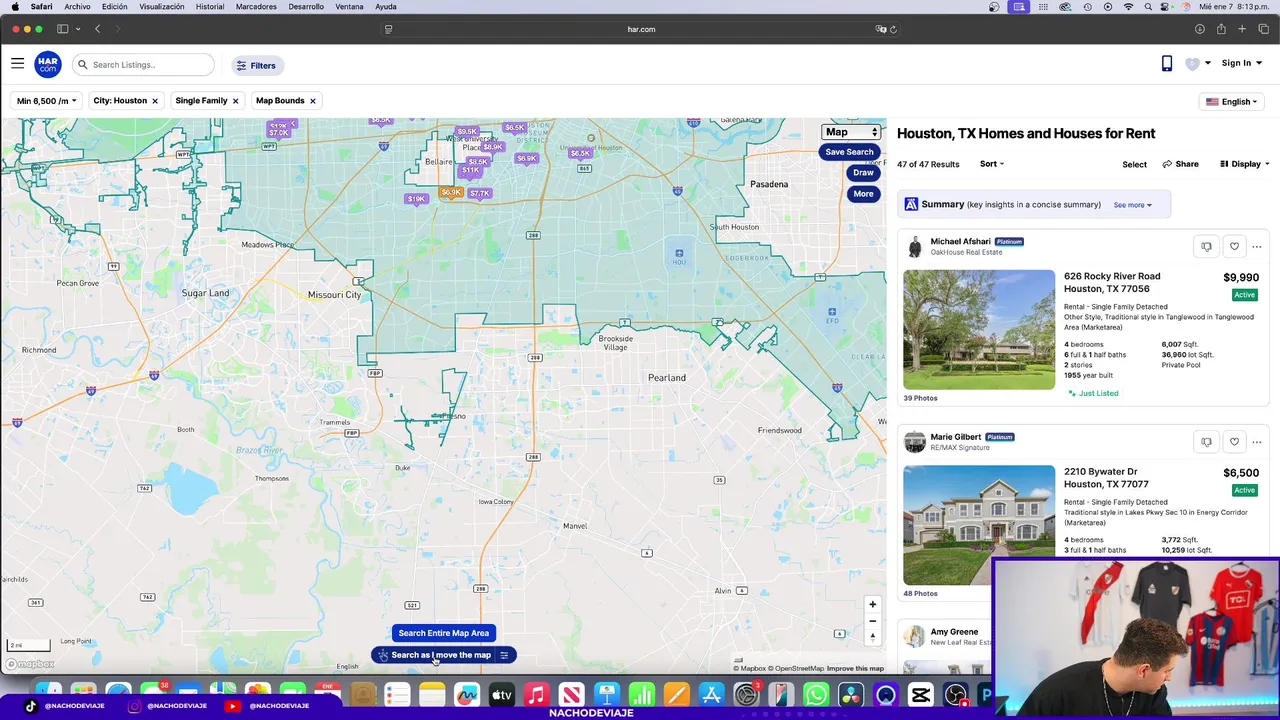Open the Map type selector
Viewport: 1280px width, 720px height.
(x=851, y=132)
